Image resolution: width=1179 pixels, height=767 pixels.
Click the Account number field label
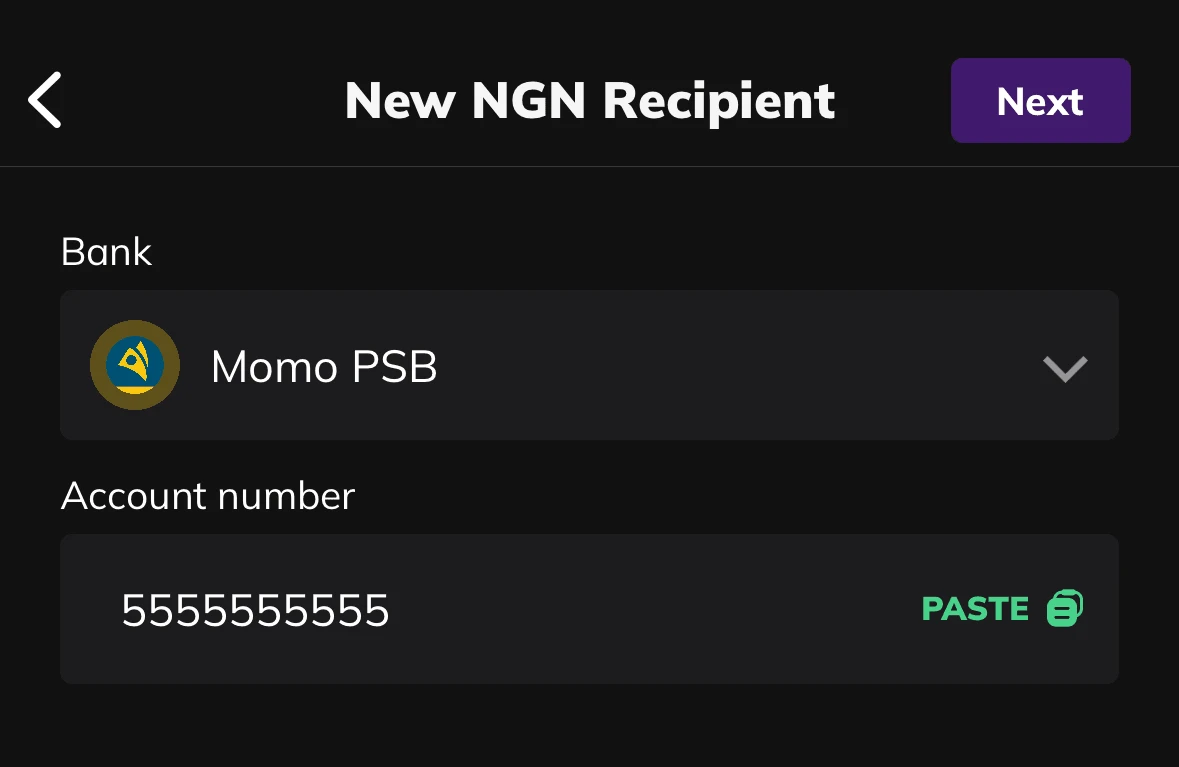pyautogui.click(x=208, y=496)
